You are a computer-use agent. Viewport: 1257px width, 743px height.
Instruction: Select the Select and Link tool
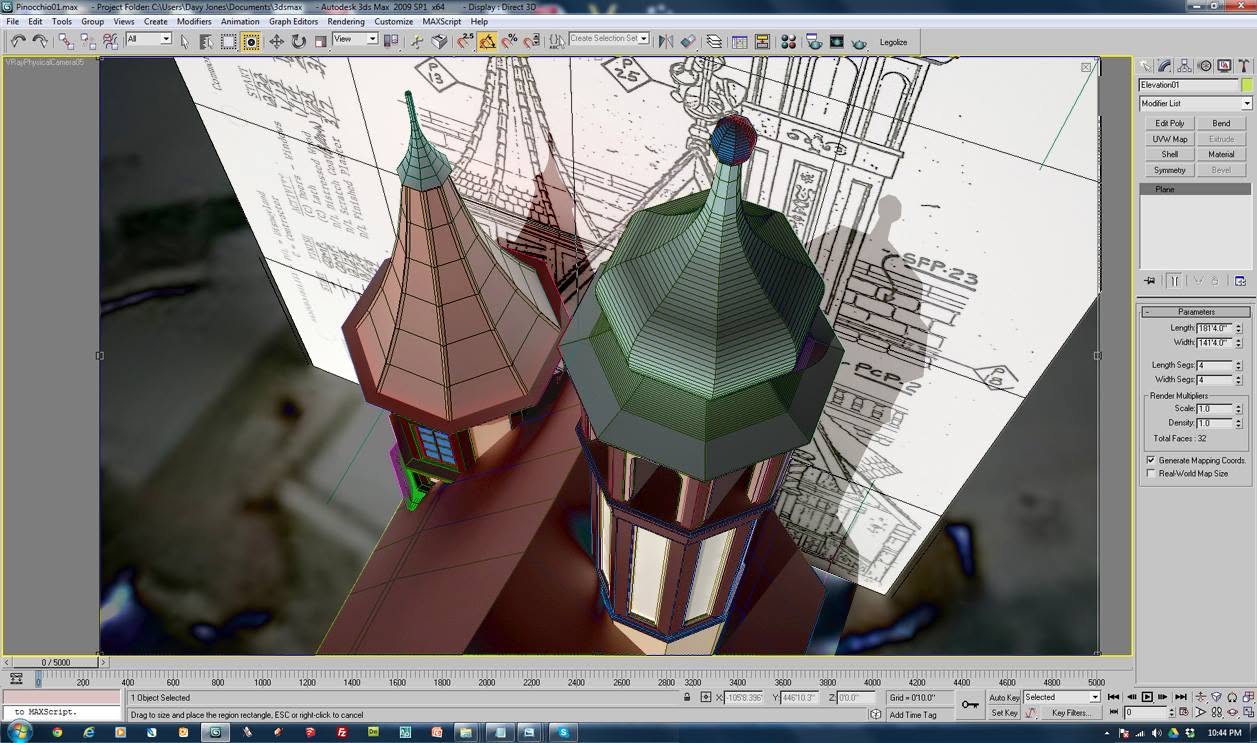click(66, 41)
